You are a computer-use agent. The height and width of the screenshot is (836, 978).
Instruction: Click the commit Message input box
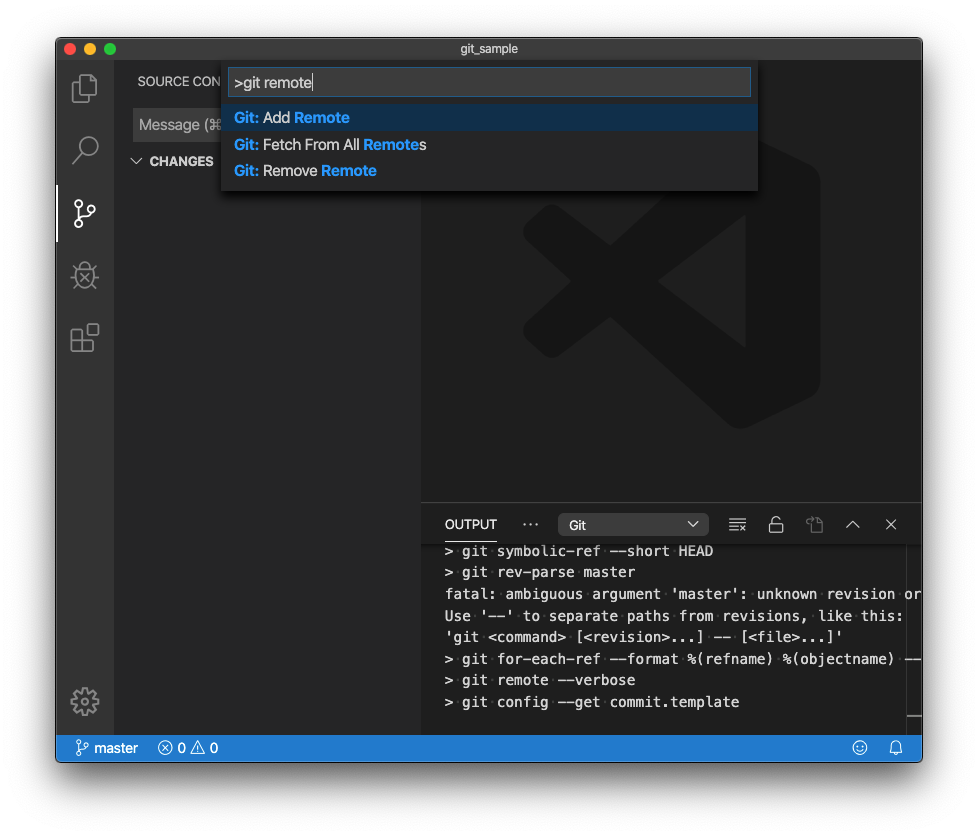[x=178, y=125]
